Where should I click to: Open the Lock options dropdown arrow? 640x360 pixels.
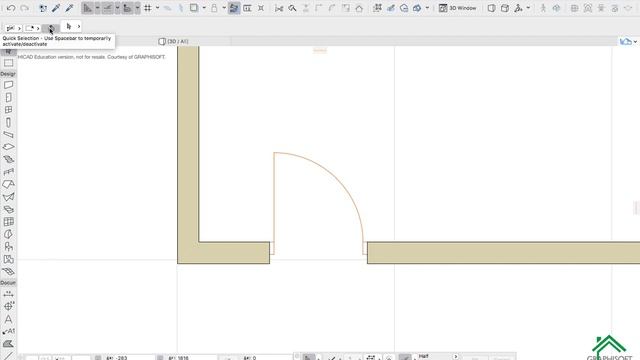coord(224,8)
